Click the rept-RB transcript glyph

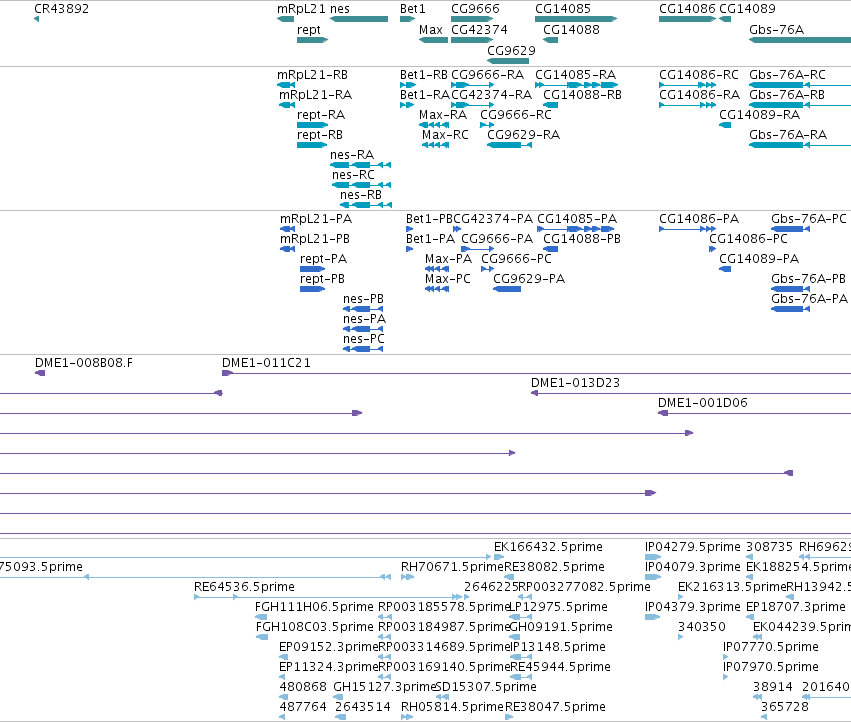[312, 145]
